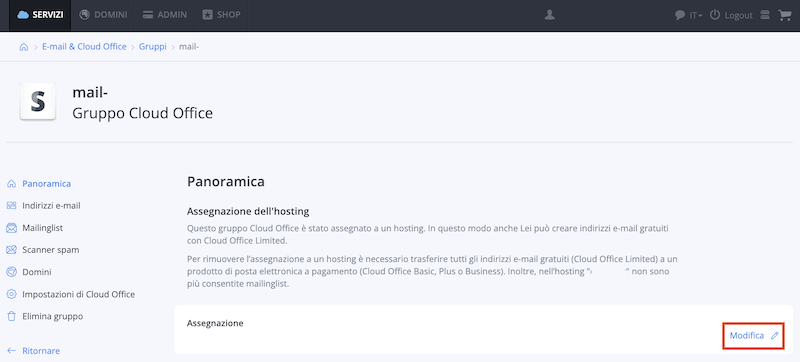Click the star icon in SHOP tab

click(207, 15)
